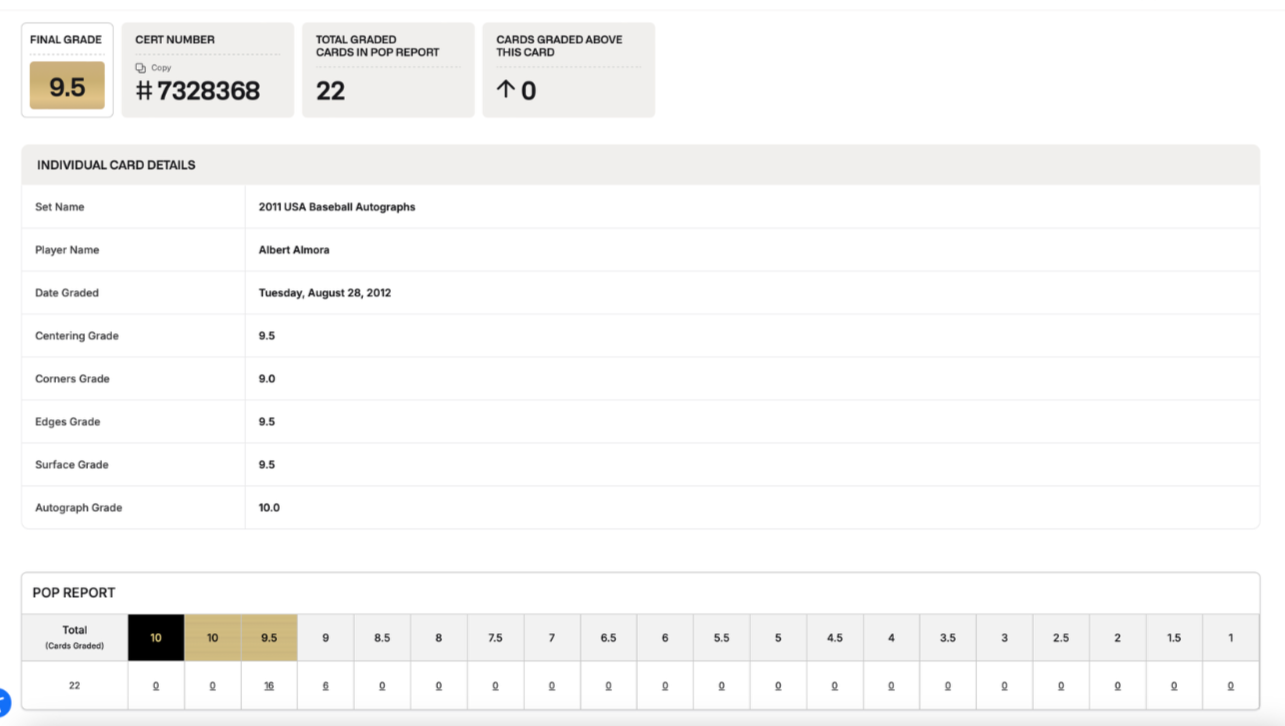The height and width of the screenshot is (726, 1285).
Task: Click the player name Albert Almora
Action: [x=293, y=250]
